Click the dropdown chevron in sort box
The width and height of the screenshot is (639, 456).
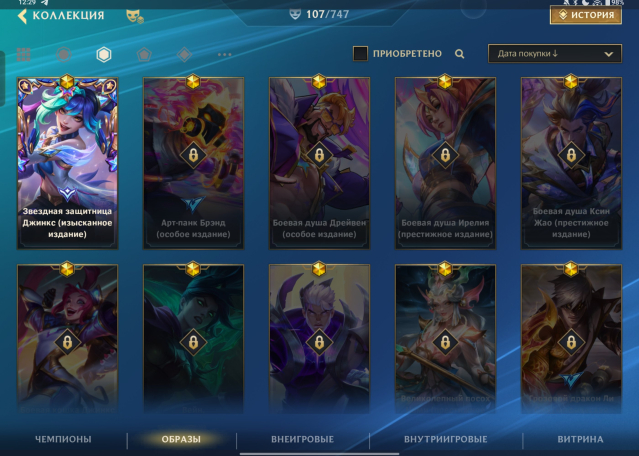[608, 54]
